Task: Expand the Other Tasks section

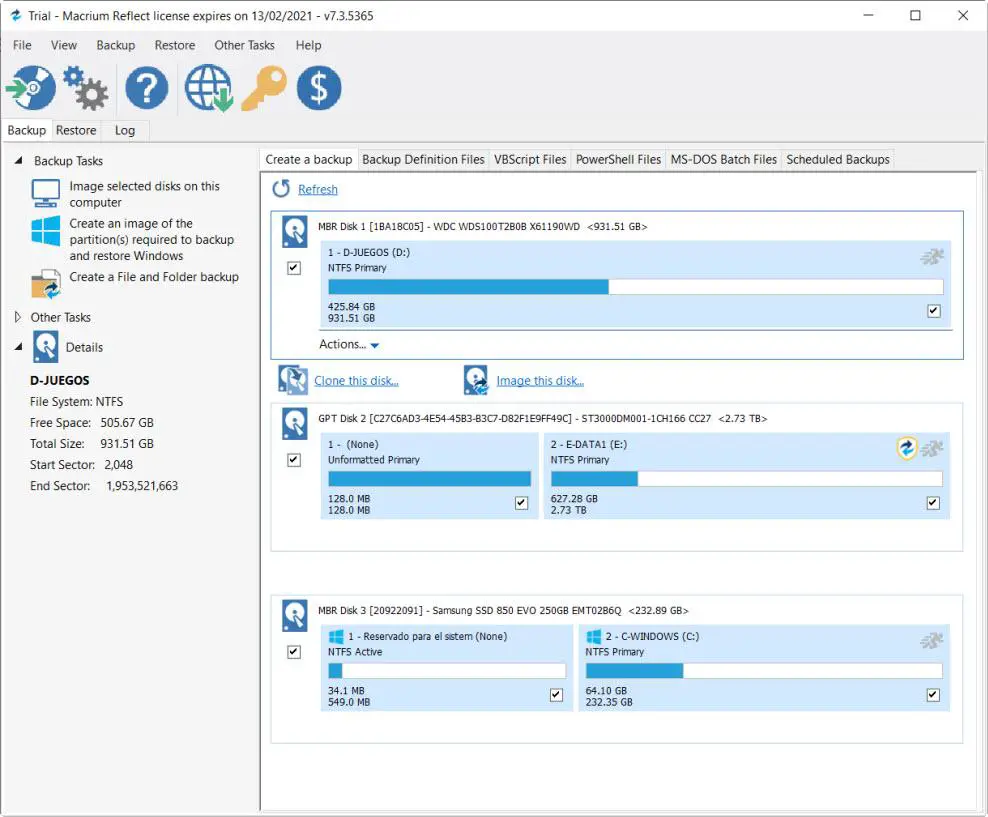Action: [18, 317]
